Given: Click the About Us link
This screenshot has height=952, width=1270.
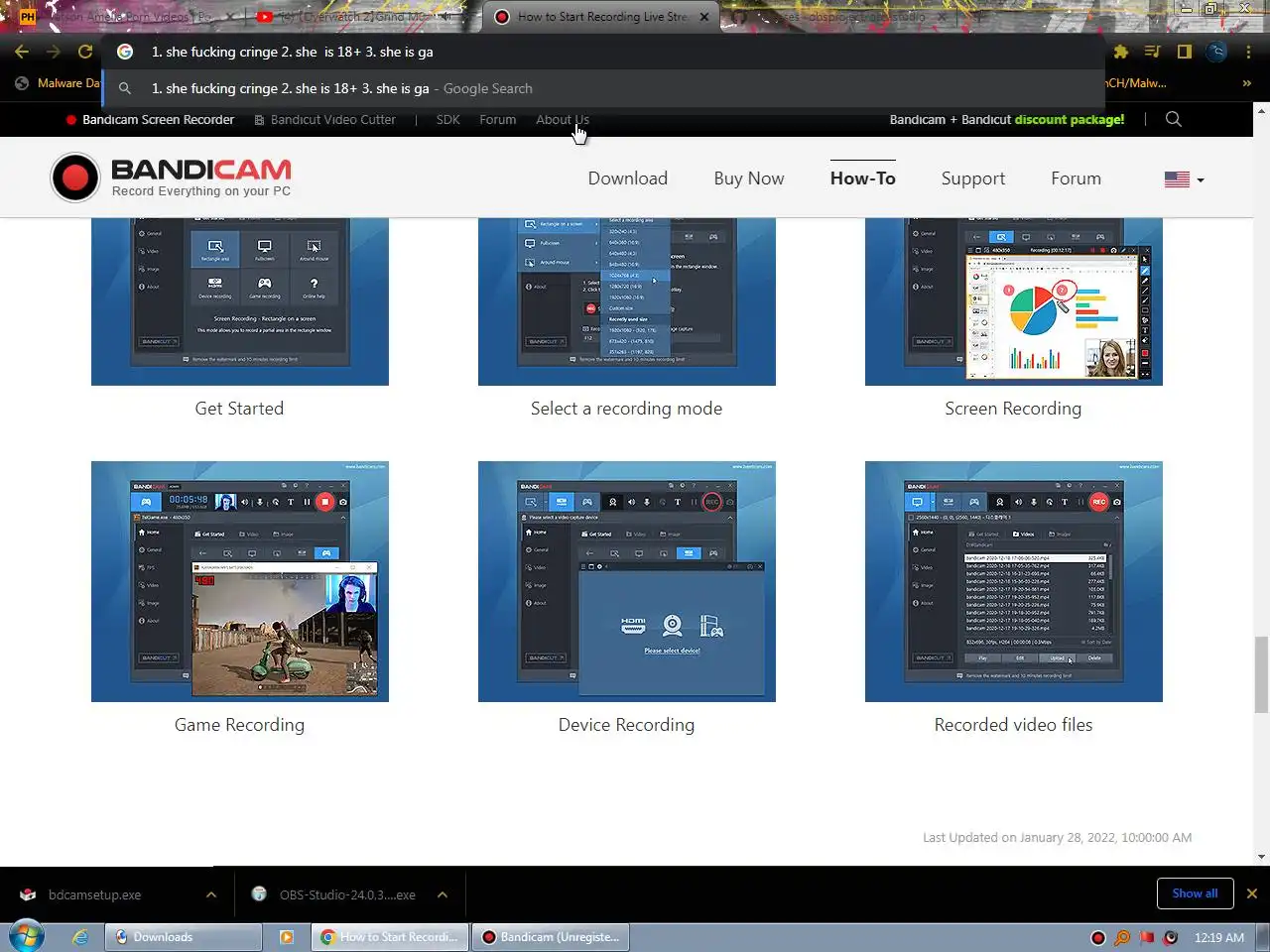Looking at the screenshot, I should (x=563, y=119).
